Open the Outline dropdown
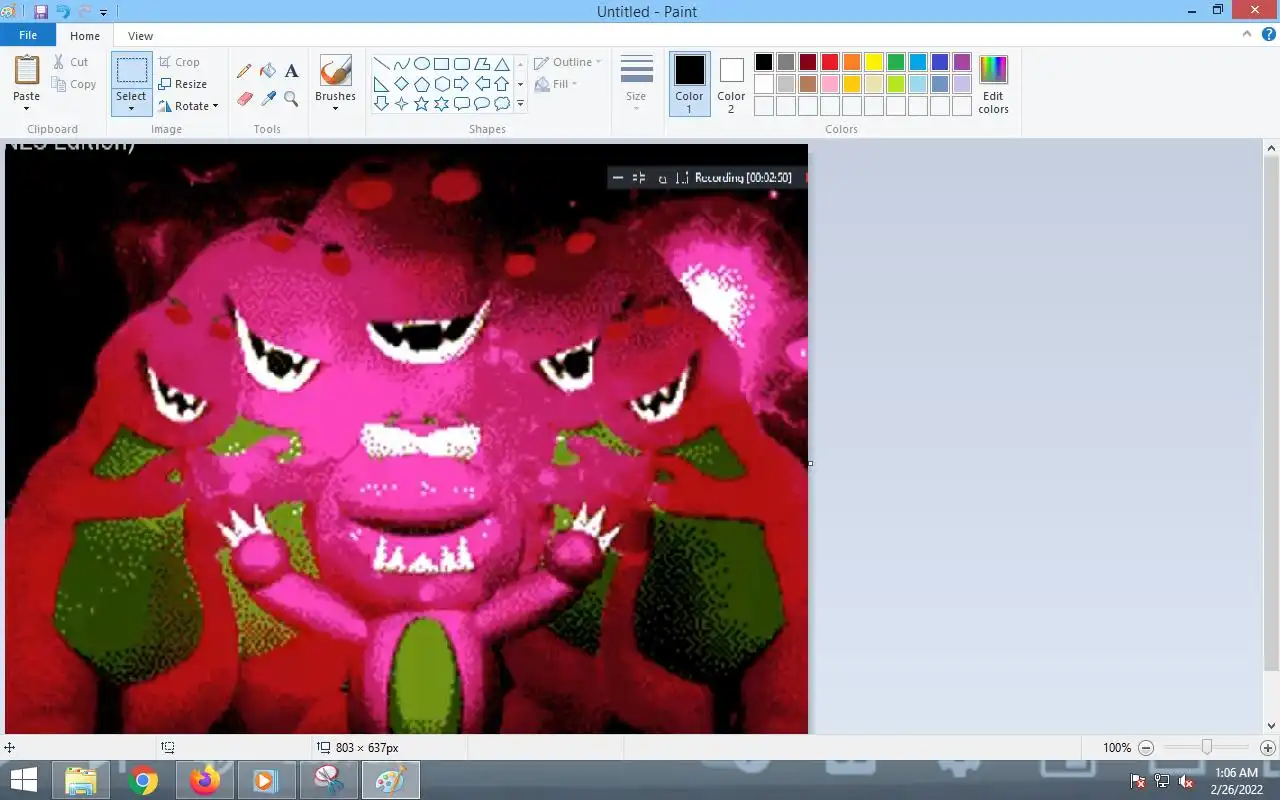The image size is (1280, 800). (568, 62)
